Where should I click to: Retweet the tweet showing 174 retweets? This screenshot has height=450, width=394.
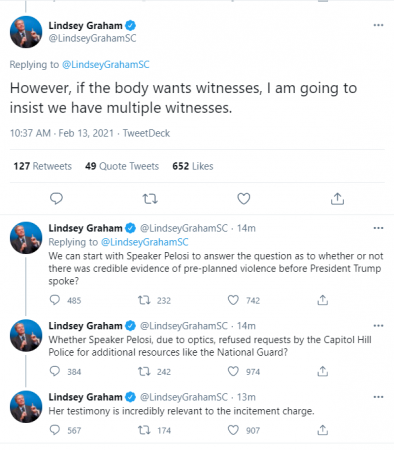(x=144, y=430)
